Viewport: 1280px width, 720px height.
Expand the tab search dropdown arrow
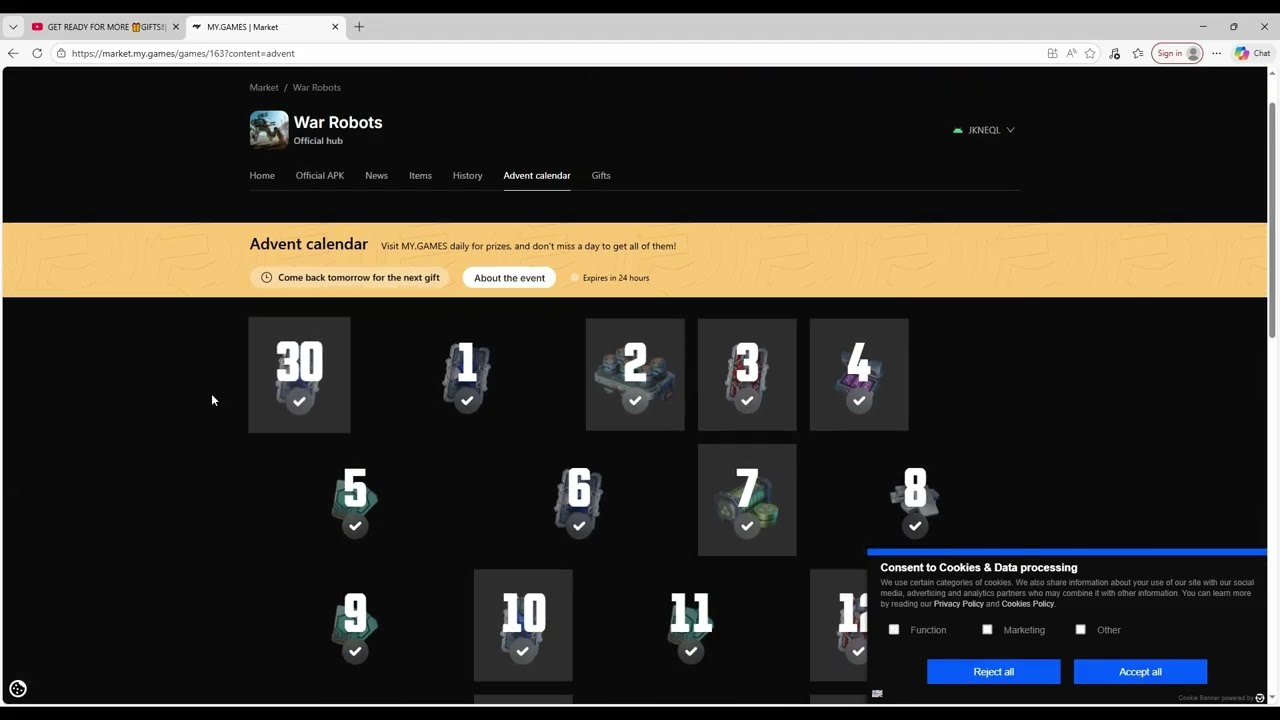13,27
